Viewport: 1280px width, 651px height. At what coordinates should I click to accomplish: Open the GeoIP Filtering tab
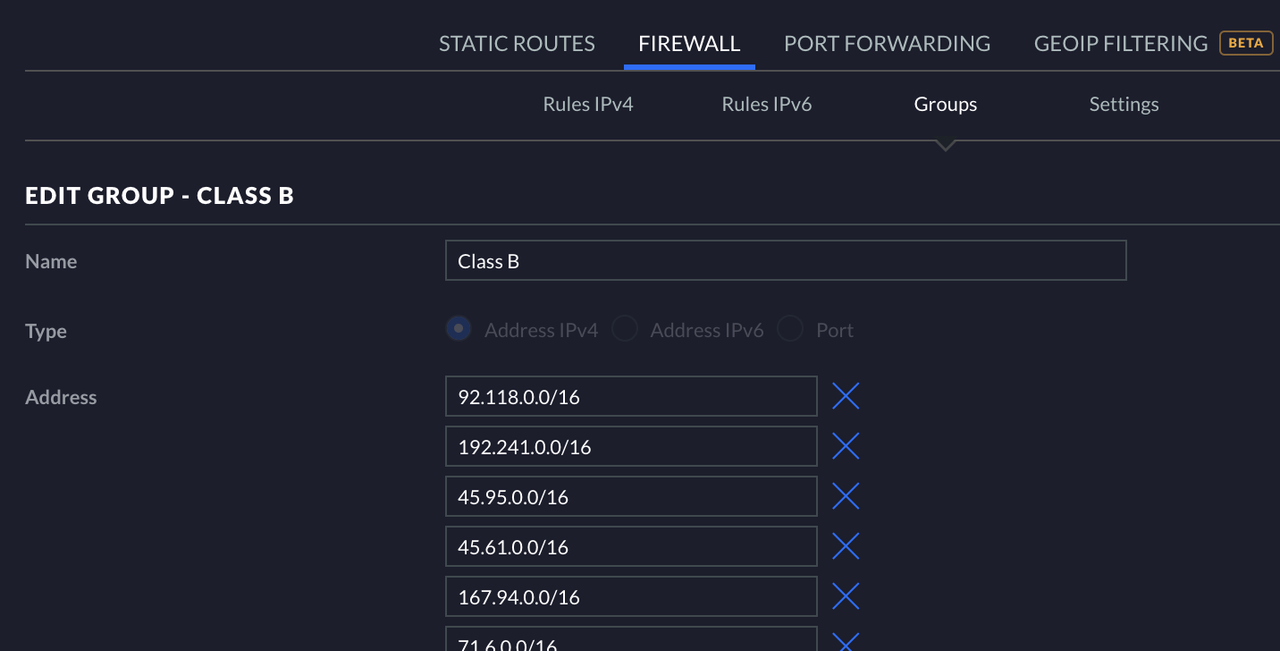coord(1121,44)
